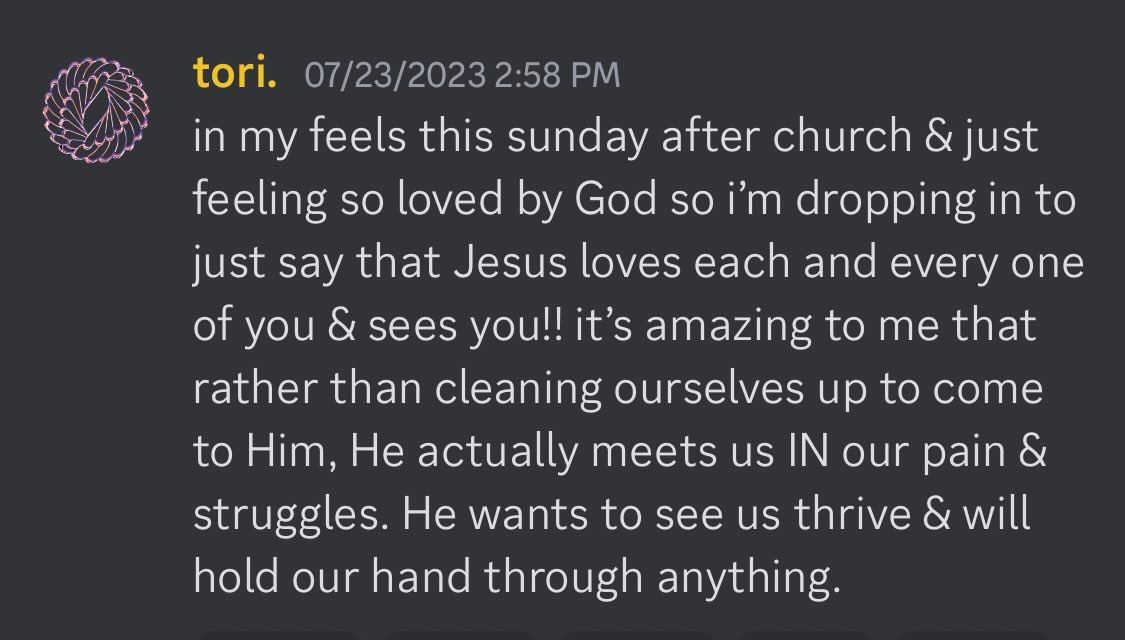
Task: Open tori's spiral profile avatar
Action: pyautogui.click(x=95, y=110)
